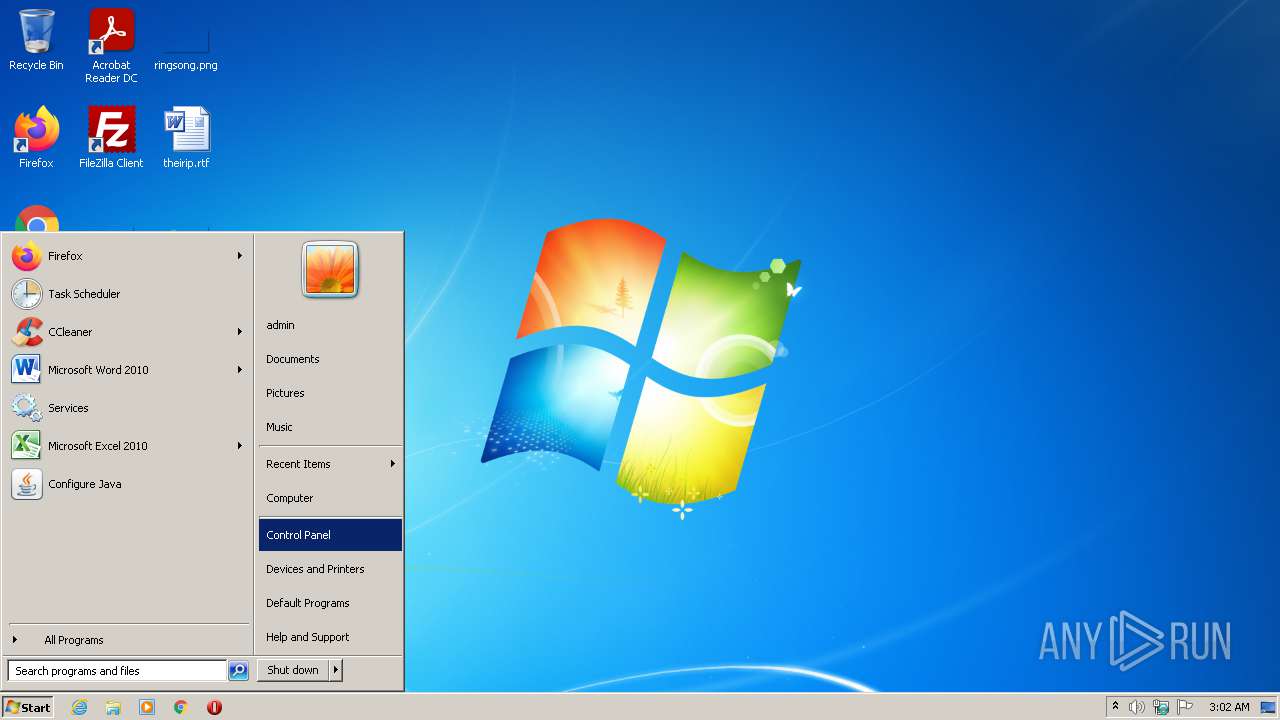Screen dimensions: 1280x720
Task: Open the clock showing 3:02 AM
Action: click(1229, 707)
